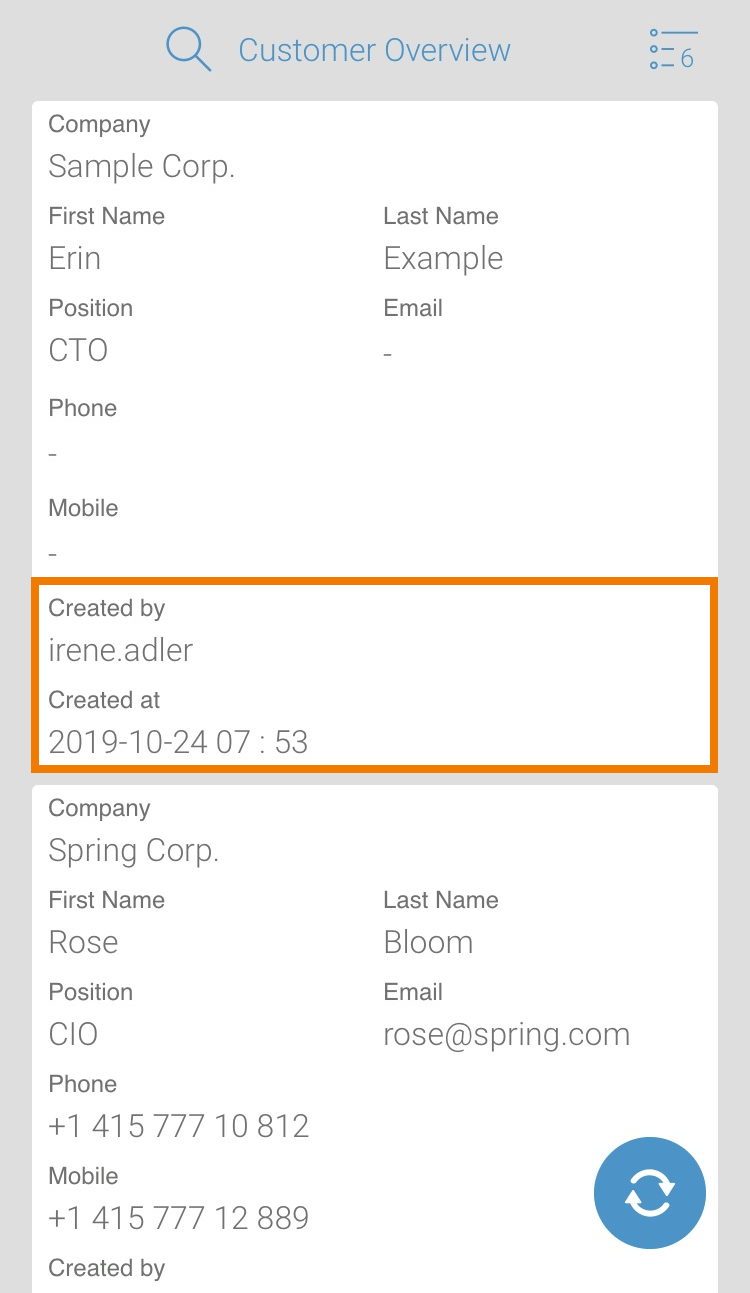This screenshot has width=750, height=1293.
Task: Tap phone number +1 415 777 10 812
Action: pyautogui.click(x=179, y=1126)
